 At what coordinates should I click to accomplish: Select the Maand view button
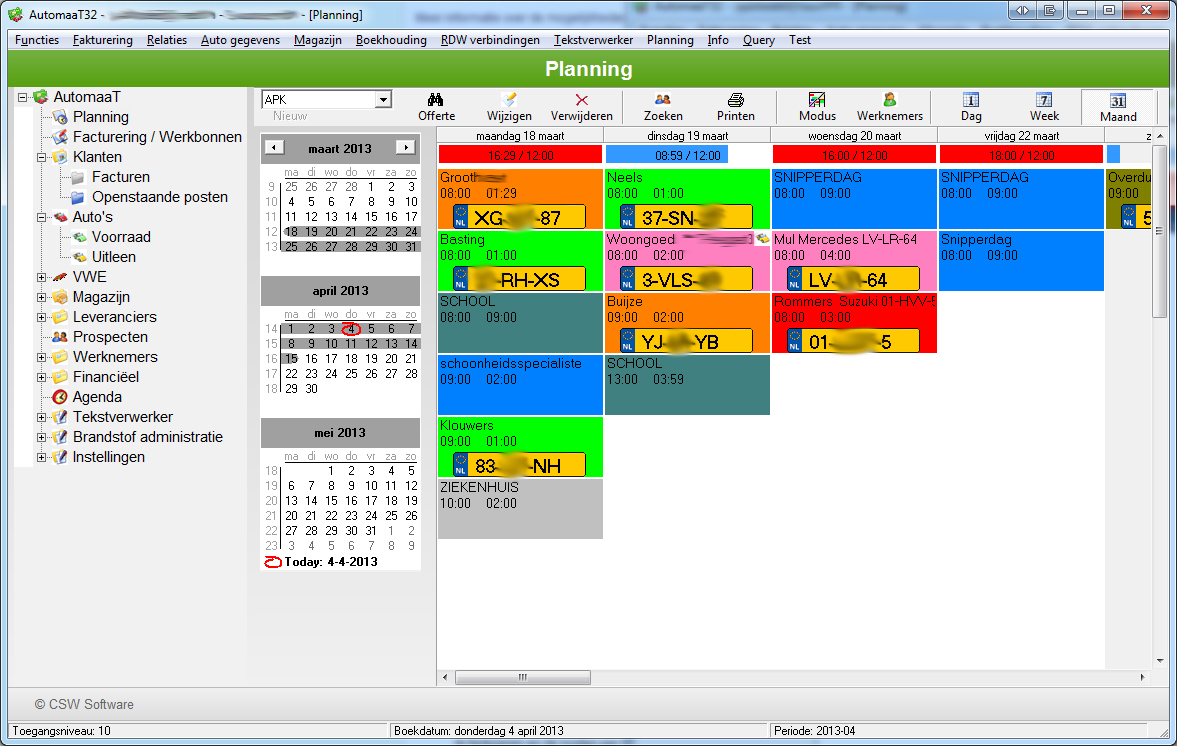(1118, 106)
